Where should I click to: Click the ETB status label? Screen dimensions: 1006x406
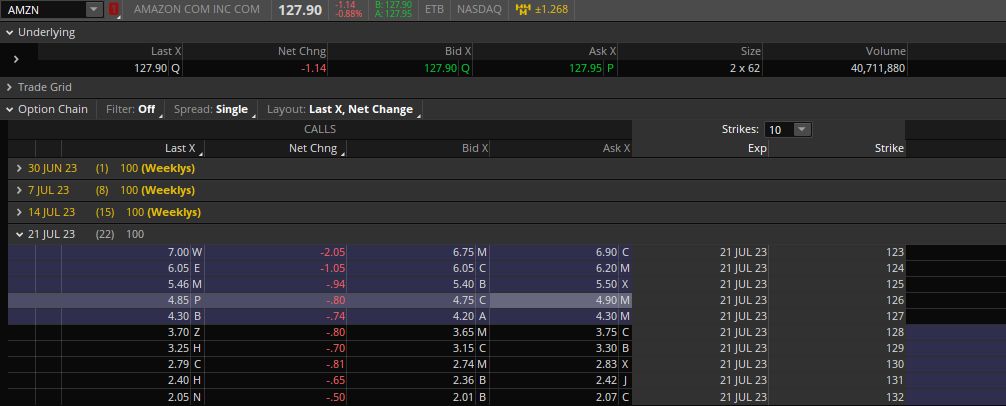tap(434, 10)
